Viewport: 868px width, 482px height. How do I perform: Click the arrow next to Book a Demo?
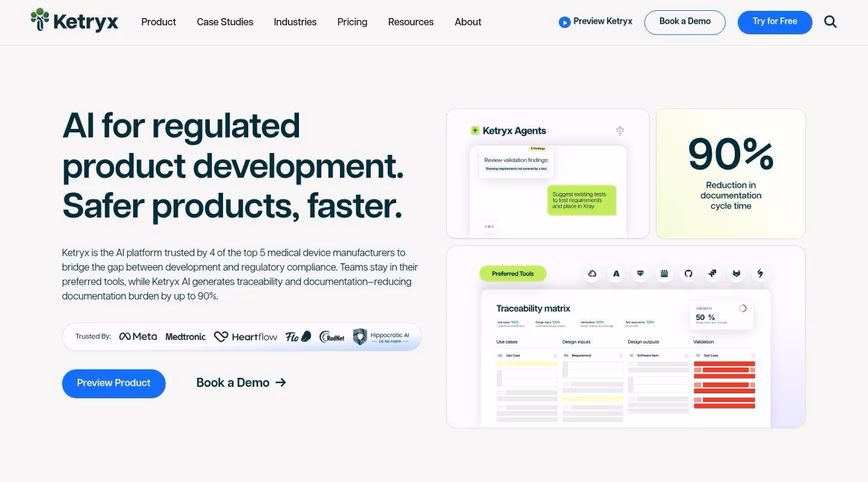[281, 382]
